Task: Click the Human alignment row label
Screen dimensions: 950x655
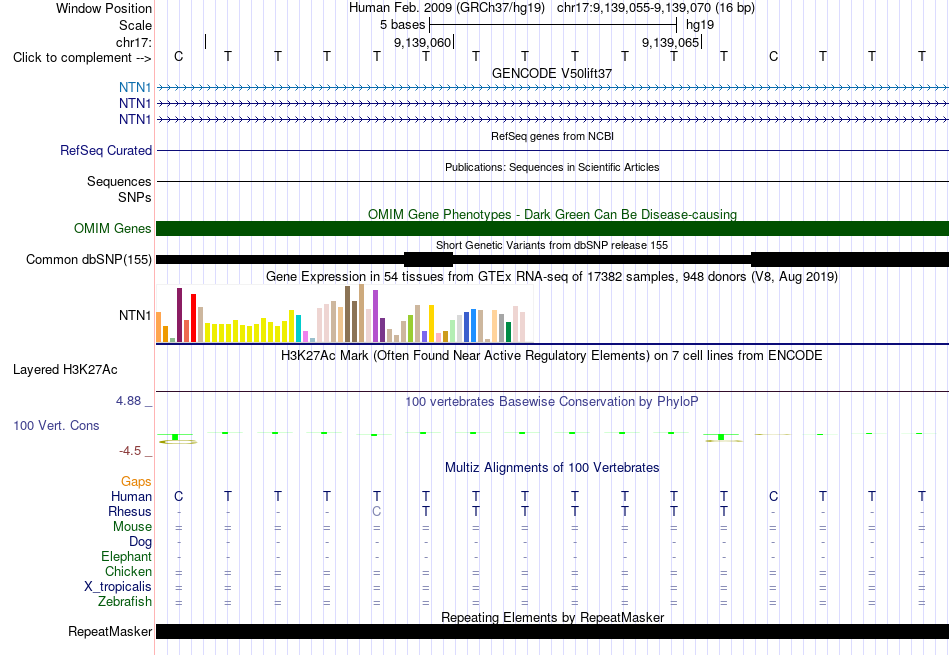Action: pyautogui.click(x=131, y=496)
